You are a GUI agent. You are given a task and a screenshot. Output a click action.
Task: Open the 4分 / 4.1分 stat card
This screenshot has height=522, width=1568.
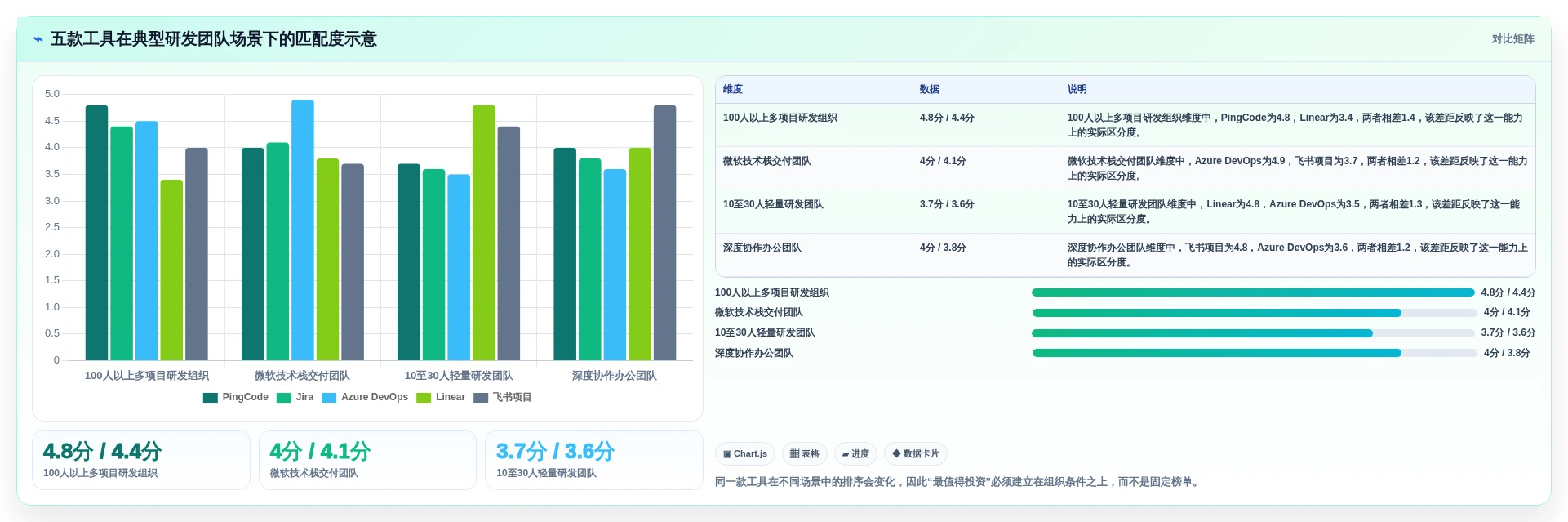367,460
